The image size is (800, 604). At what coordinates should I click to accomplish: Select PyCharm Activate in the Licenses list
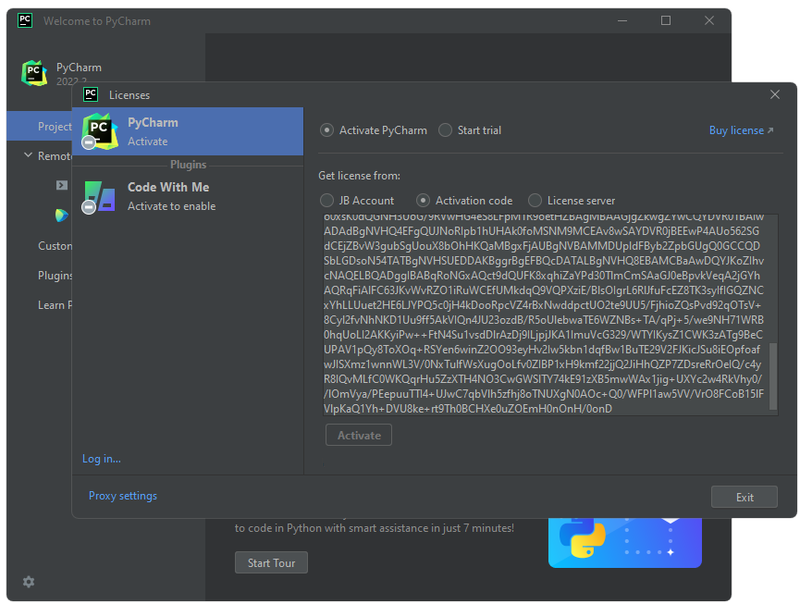tap(188, 131)
